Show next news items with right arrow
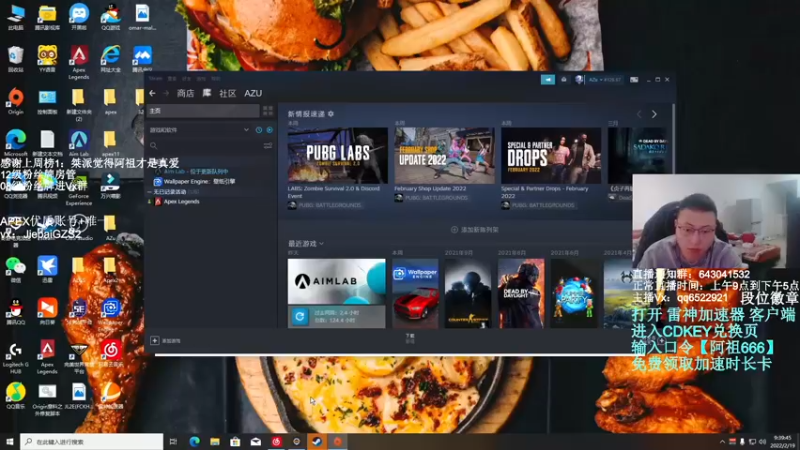 tap(654, 114)
